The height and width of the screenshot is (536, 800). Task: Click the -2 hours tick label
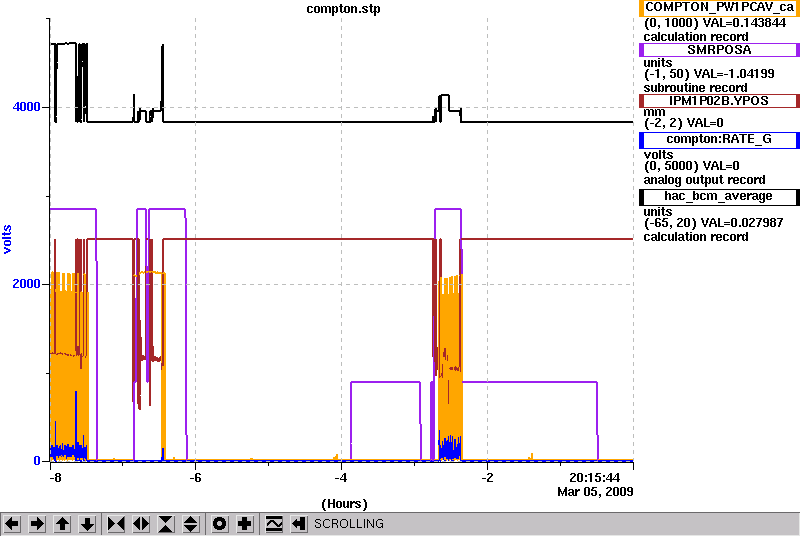point(487,478)
